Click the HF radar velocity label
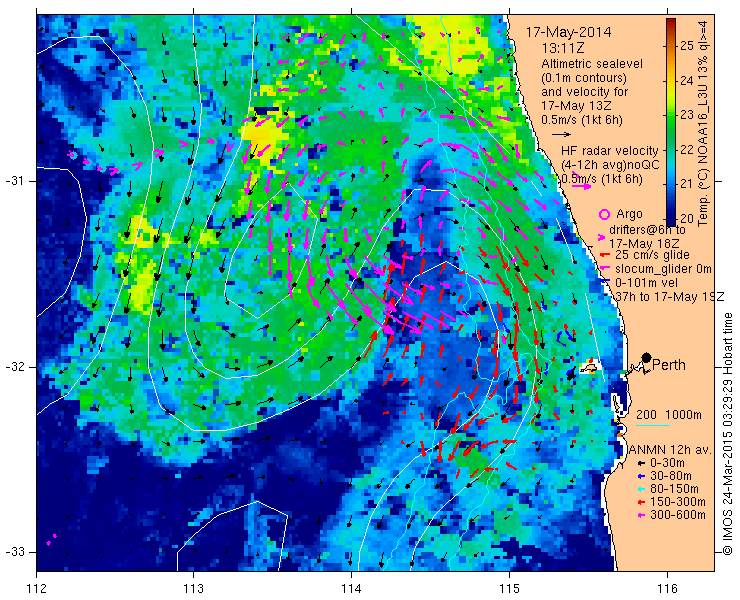 [610, 151]
